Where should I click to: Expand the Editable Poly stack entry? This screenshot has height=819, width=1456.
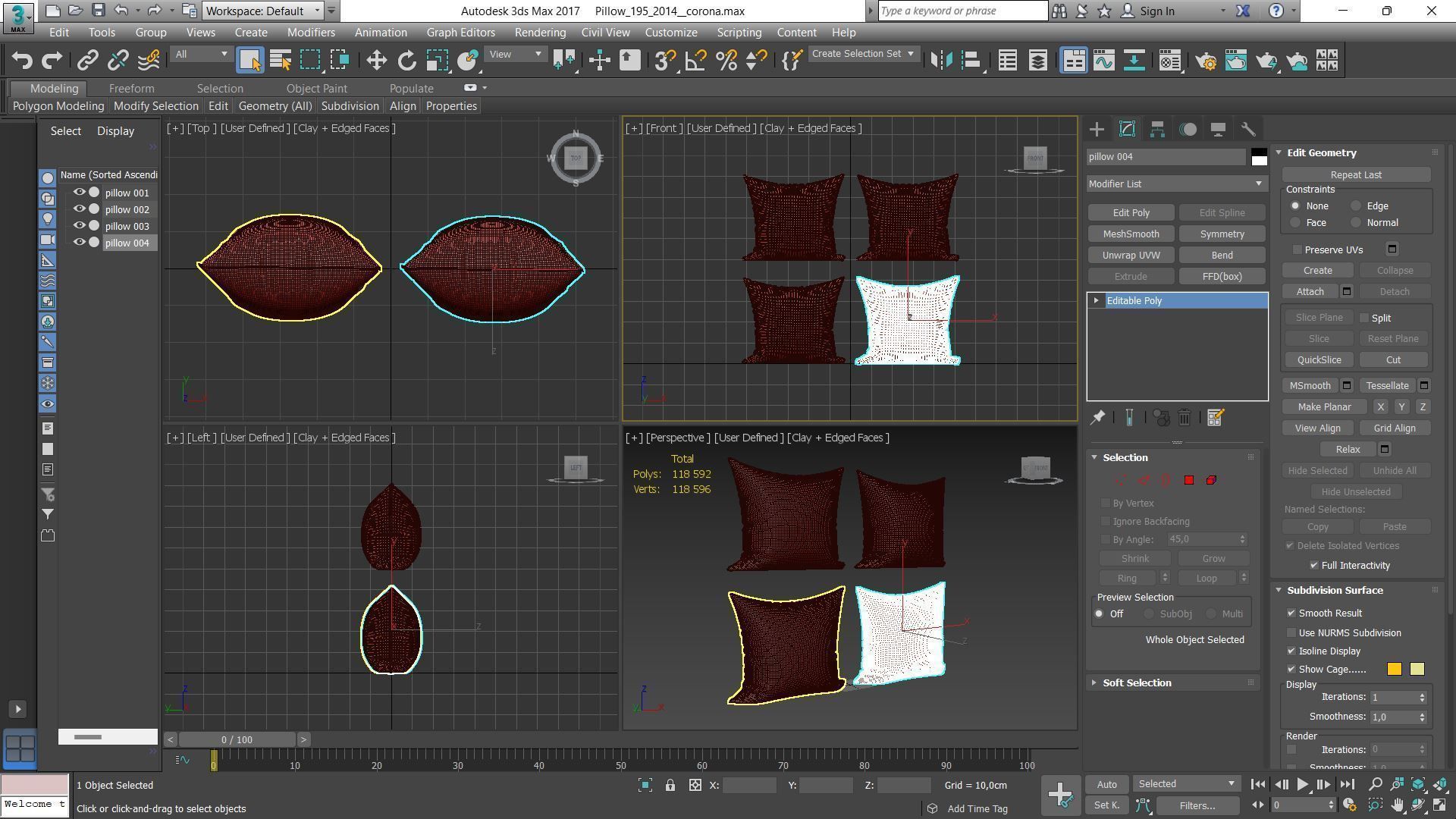(x=1097, y=301)
